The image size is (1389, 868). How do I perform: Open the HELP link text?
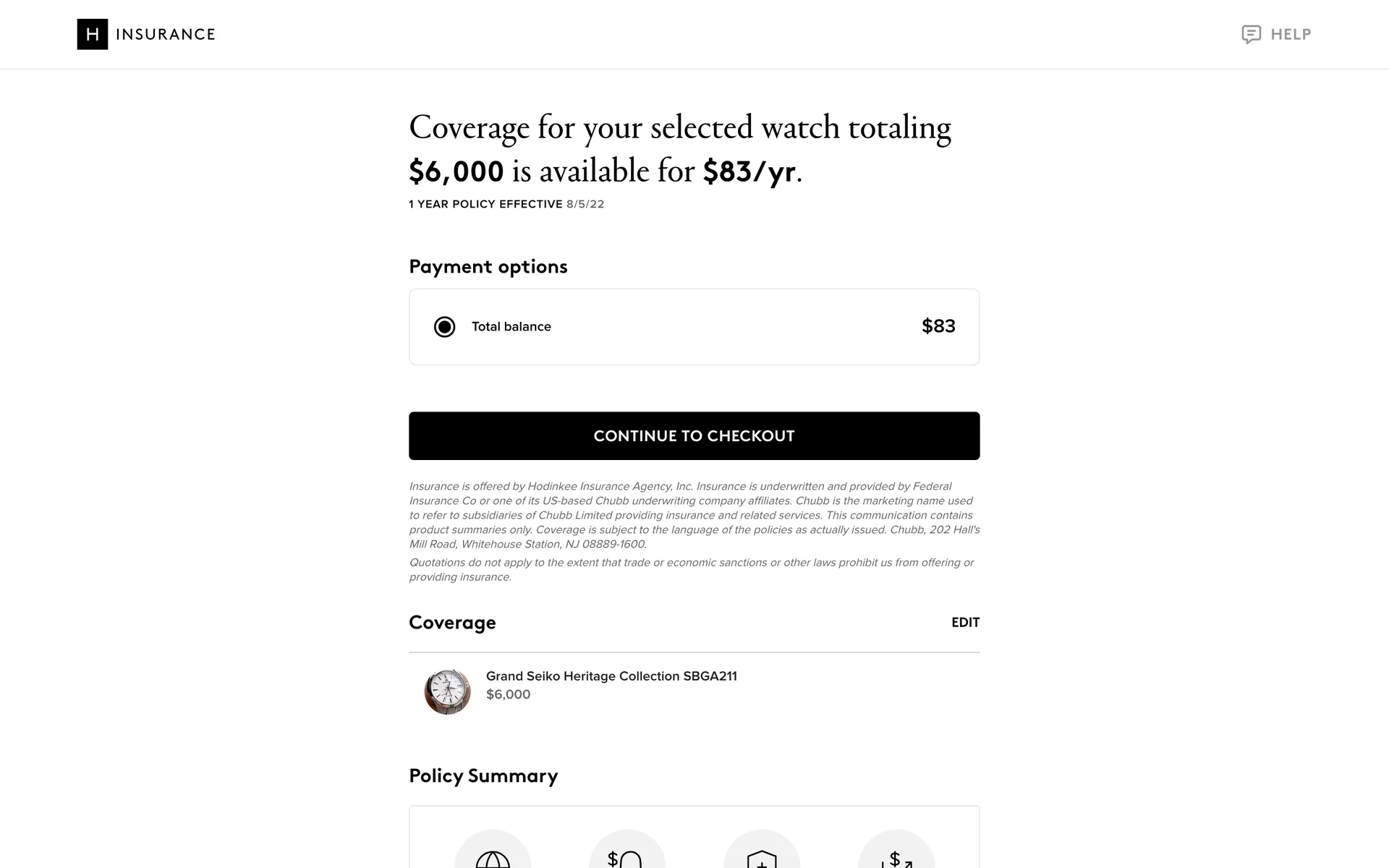(x=1291, y=35)
